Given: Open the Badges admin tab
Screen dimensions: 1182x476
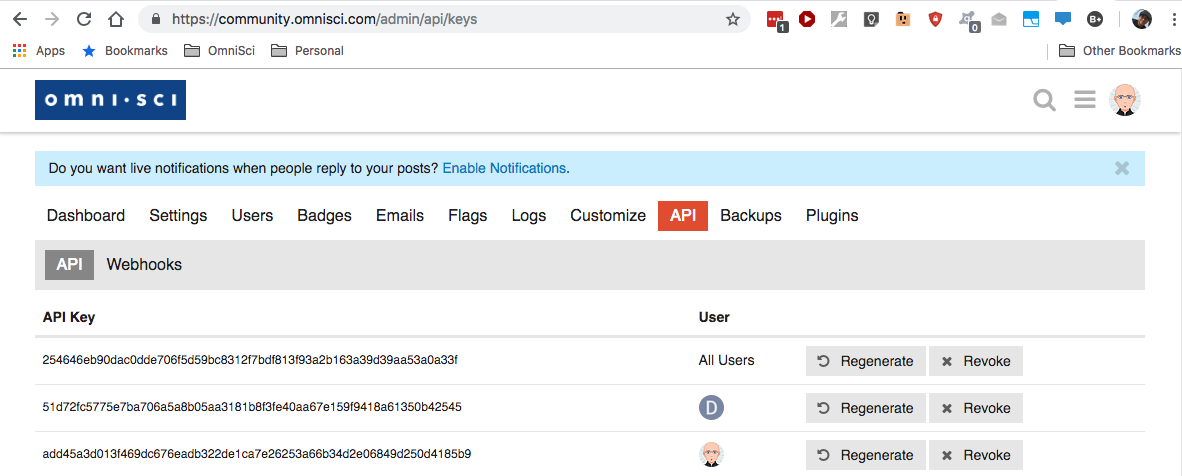Looking at the screenshot, I should (324, 216).
